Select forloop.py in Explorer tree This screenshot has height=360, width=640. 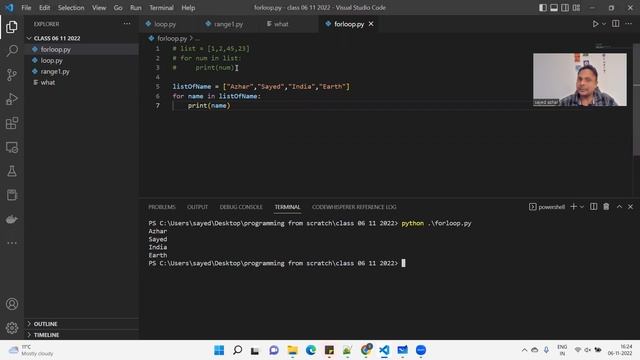coord(82,49)
